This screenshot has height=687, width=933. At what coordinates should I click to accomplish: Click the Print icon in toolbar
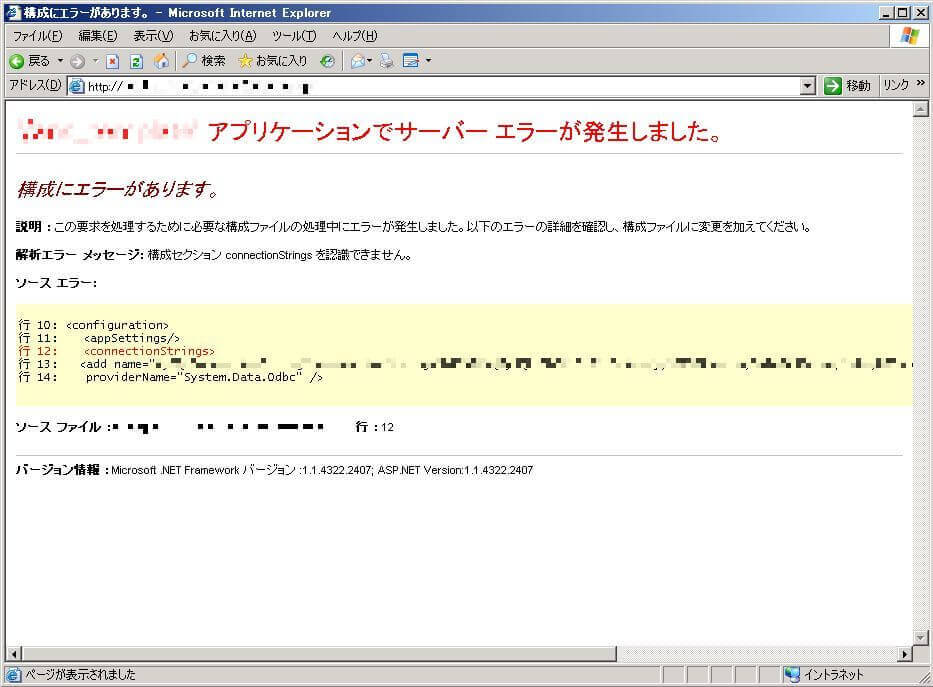(x=386, y=61)
